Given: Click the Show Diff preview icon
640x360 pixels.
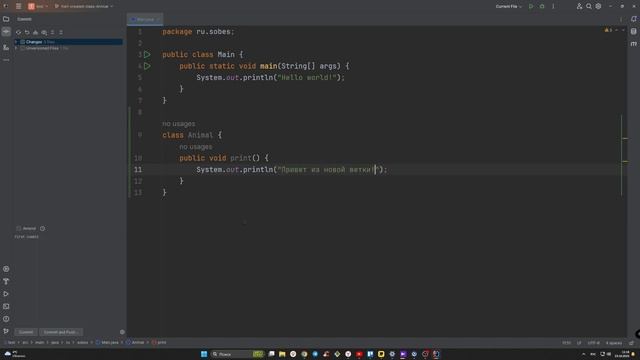Looking at the screenshot, I should coord(44,32).
